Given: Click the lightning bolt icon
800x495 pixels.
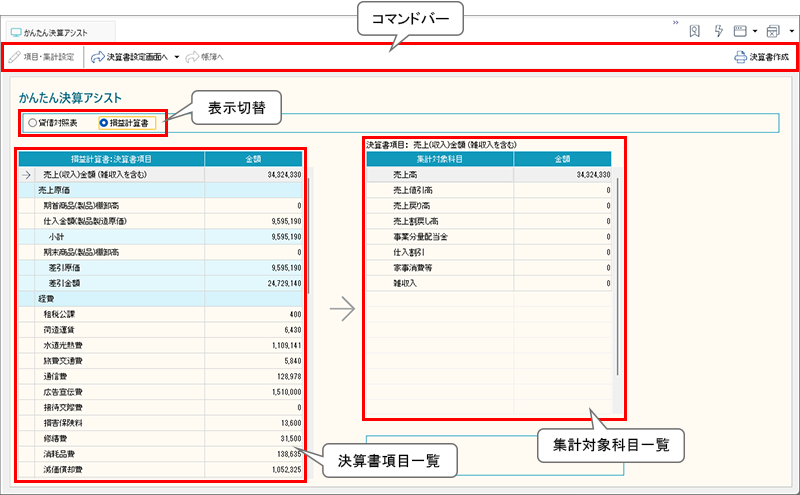Looking at the screenshot, I should (718, 31).
